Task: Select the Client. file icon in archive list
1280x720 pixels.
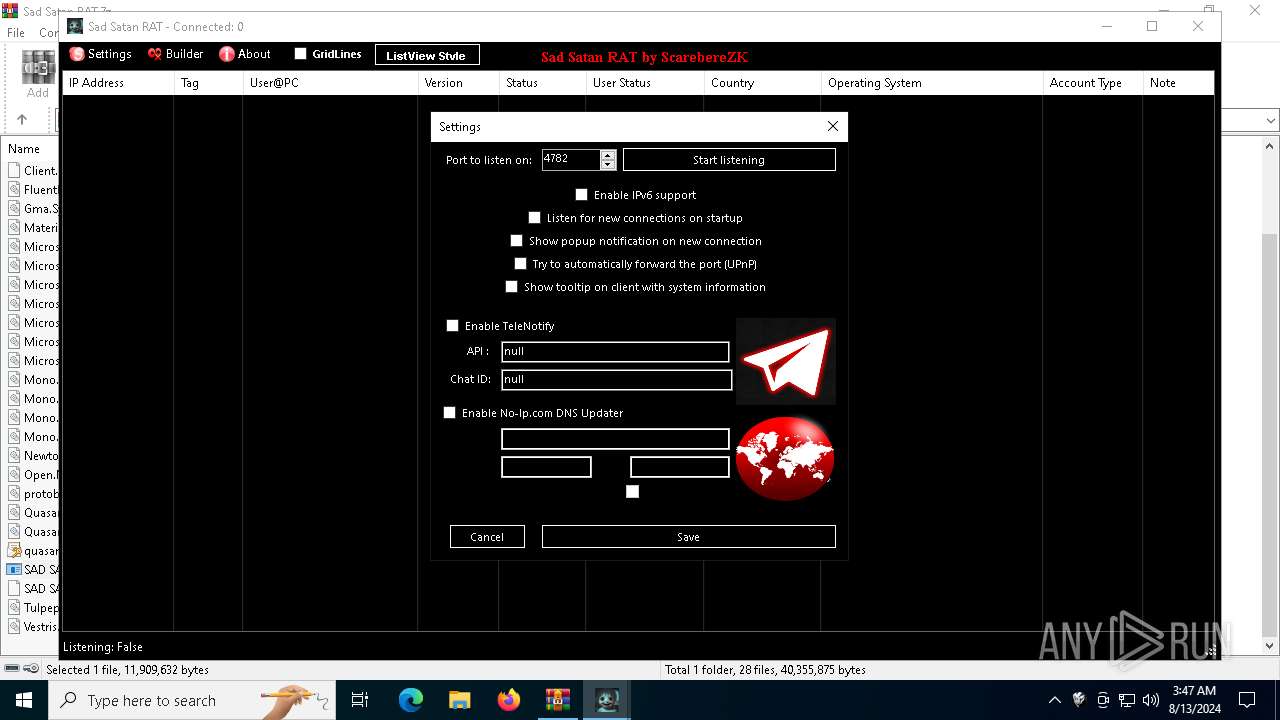Action: pyautogui.click(x=15, y=171)
